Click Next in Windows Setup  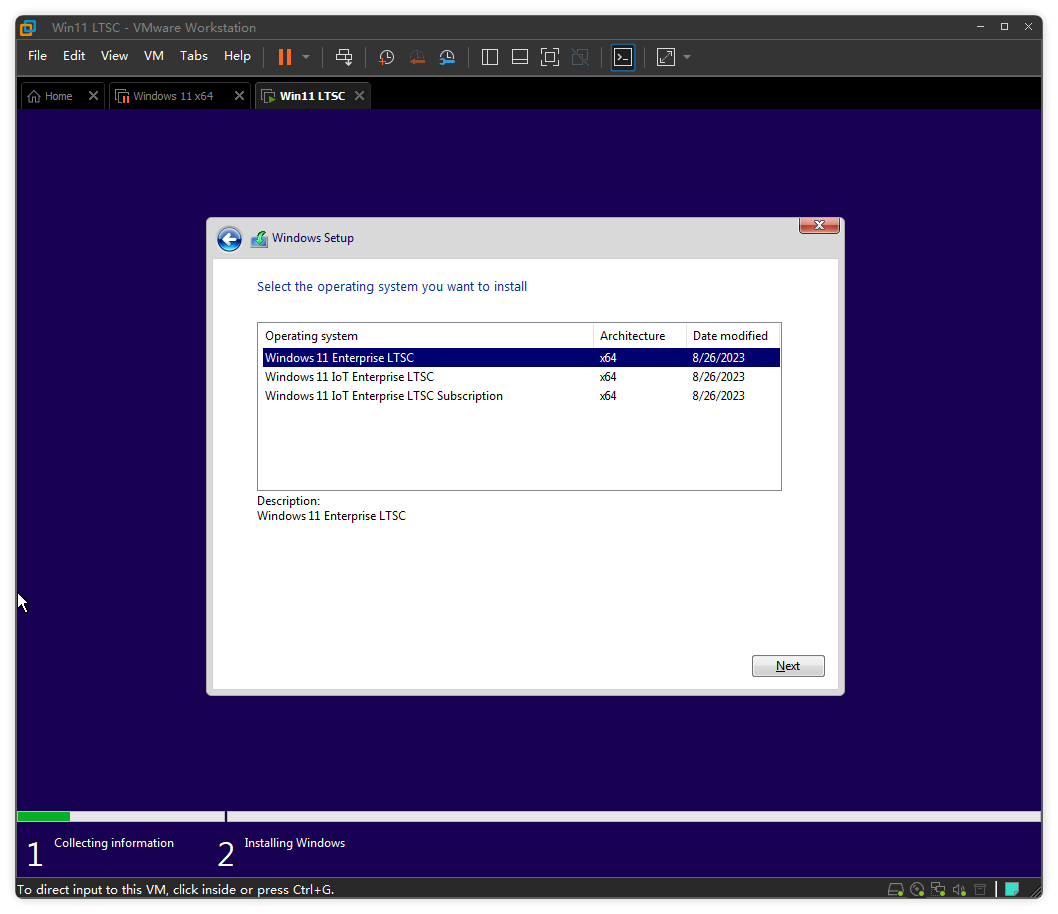788,666
